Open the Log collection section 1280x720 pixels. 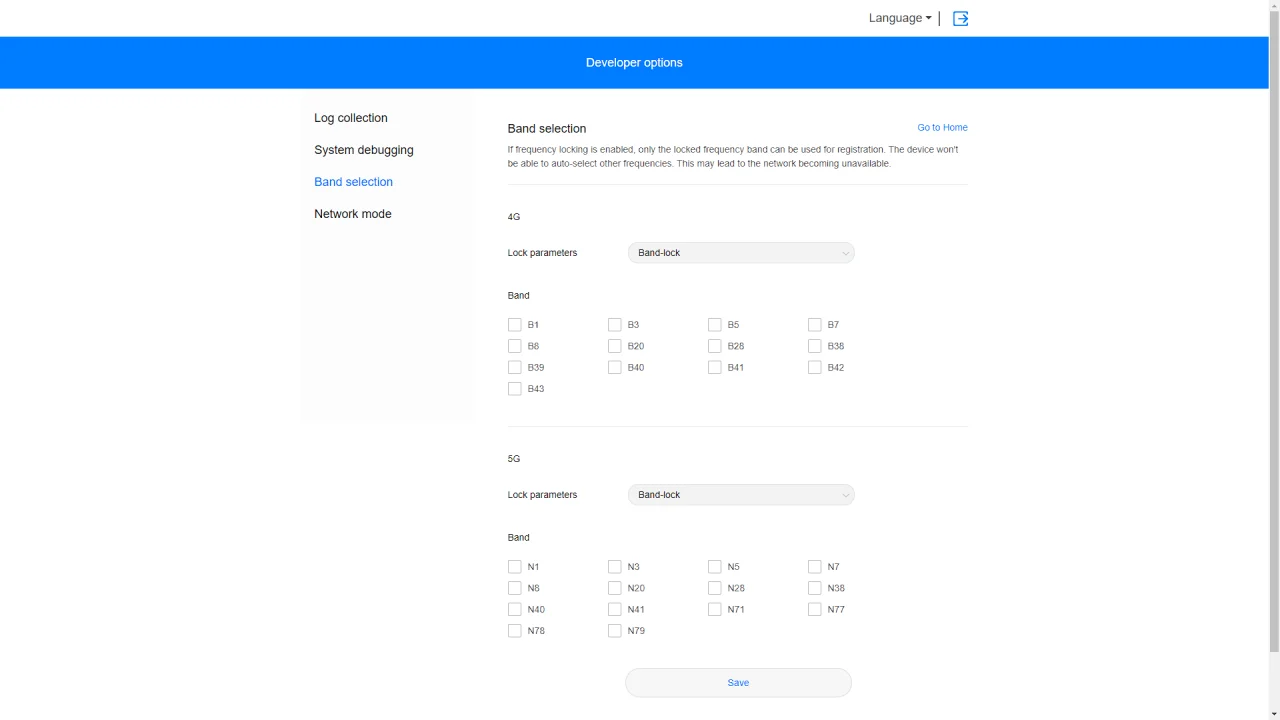[x=350, y=118]
